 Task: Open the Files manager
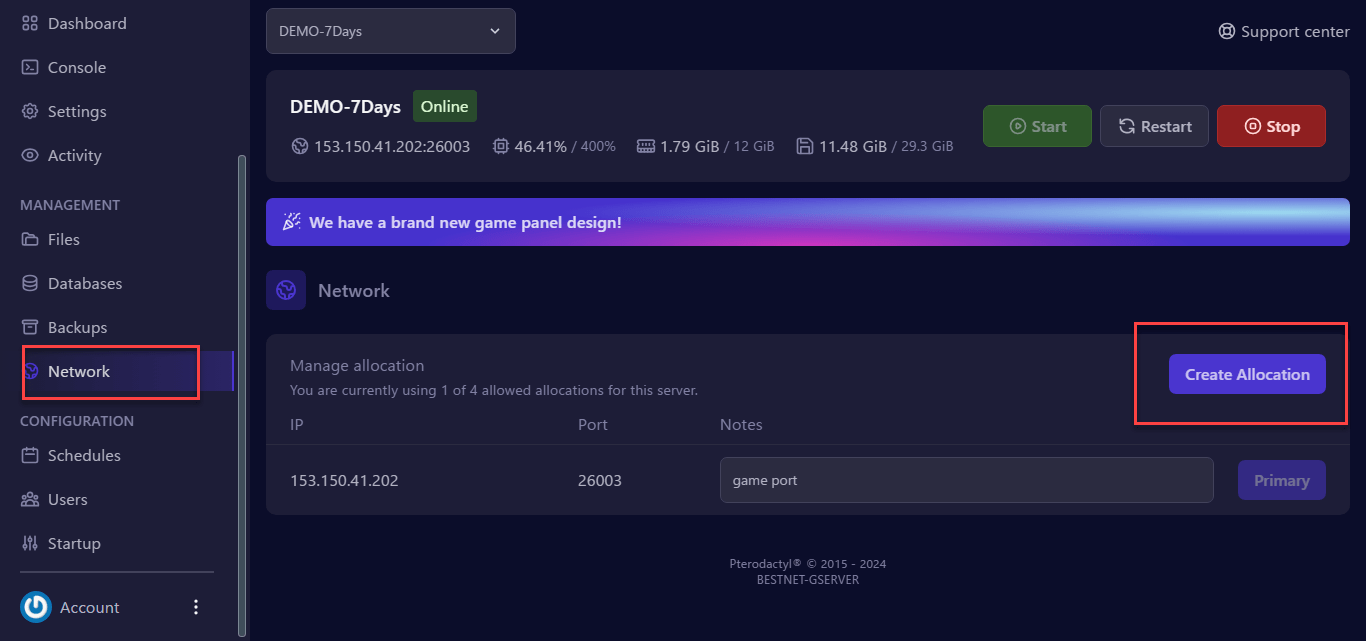[x=64, y=239]
